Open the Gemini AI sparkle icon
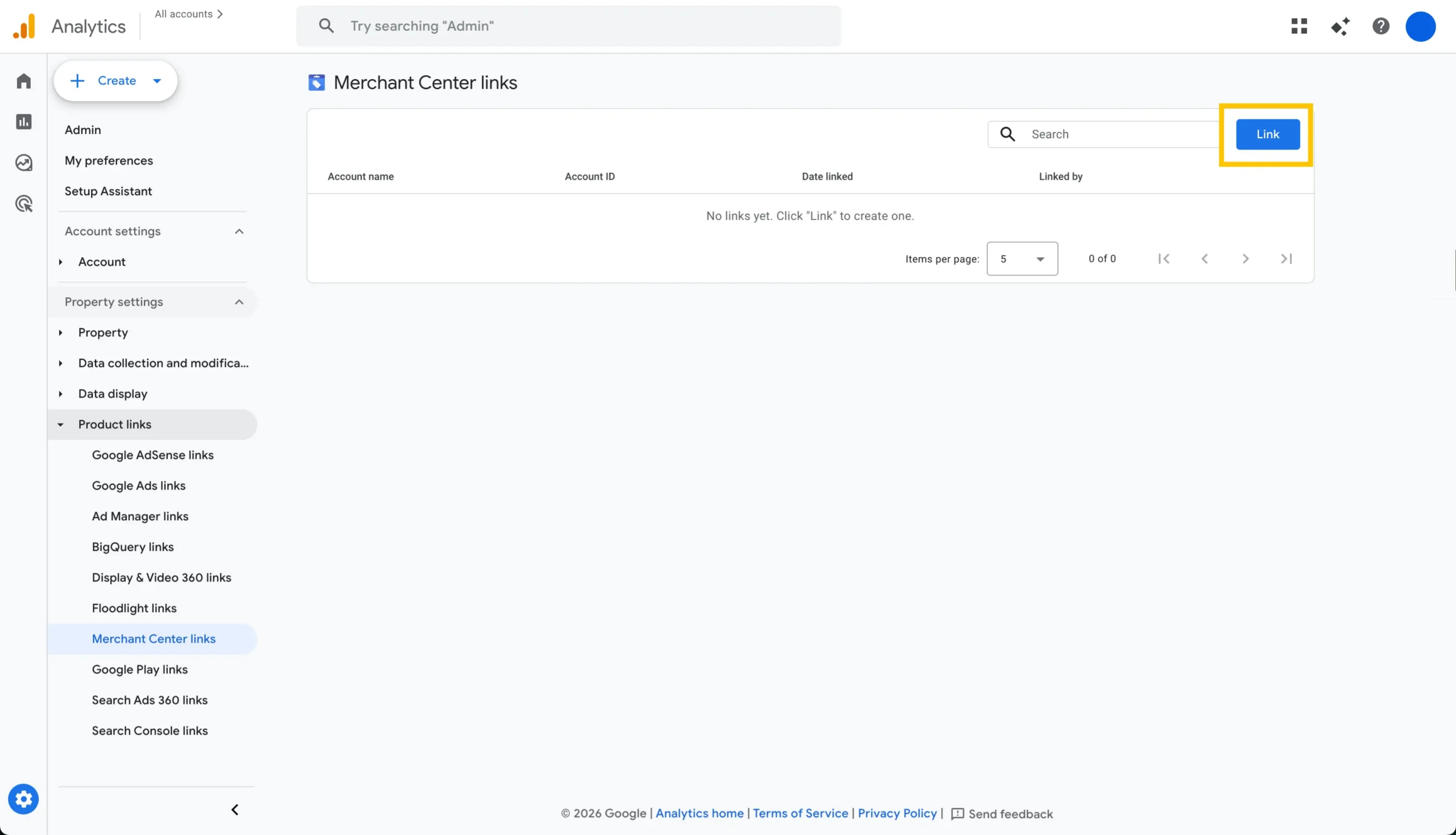This screenshot has height=835, width=1456. (1341, 26)
